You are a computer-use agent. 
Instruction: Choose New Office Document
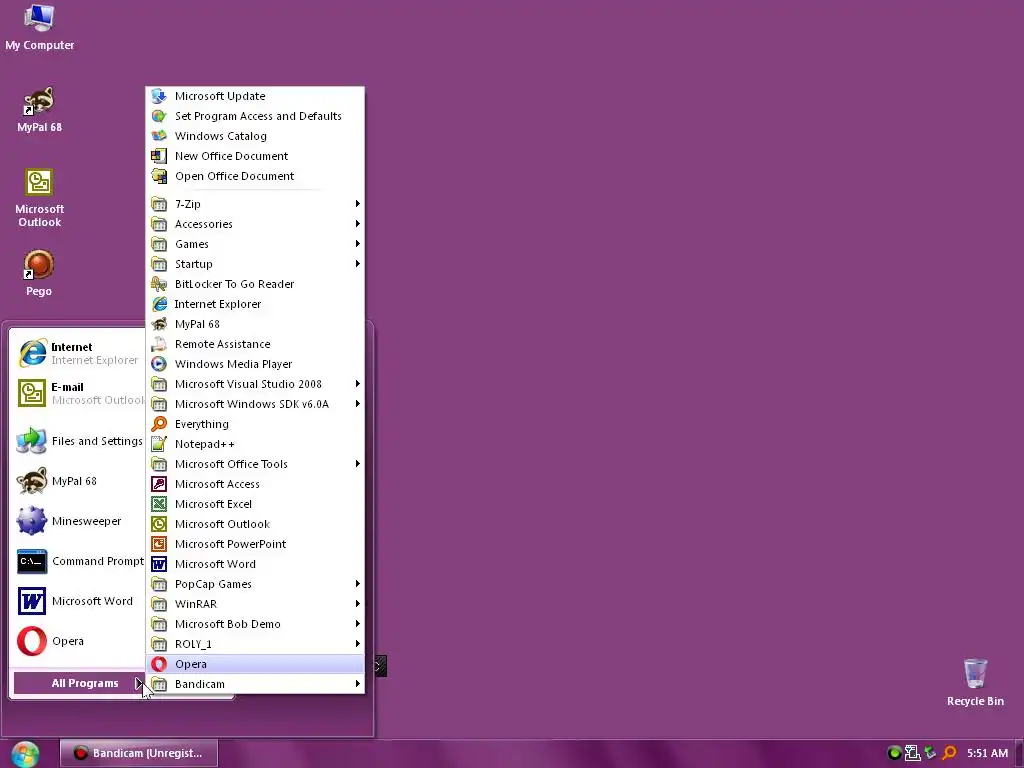coord(255,156)
